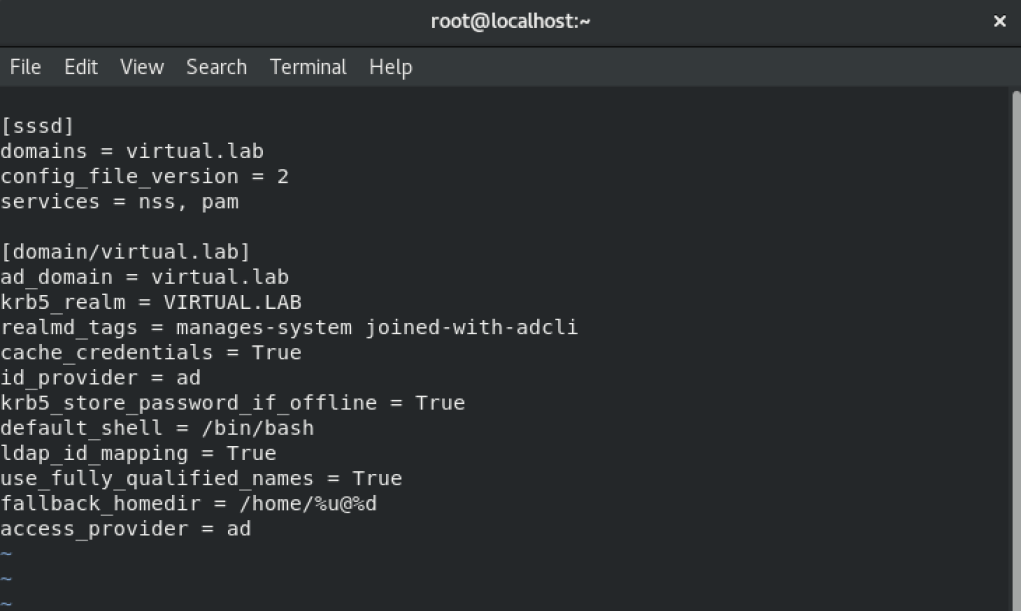Click the access_provider = ad line

(x=125, y=528)
